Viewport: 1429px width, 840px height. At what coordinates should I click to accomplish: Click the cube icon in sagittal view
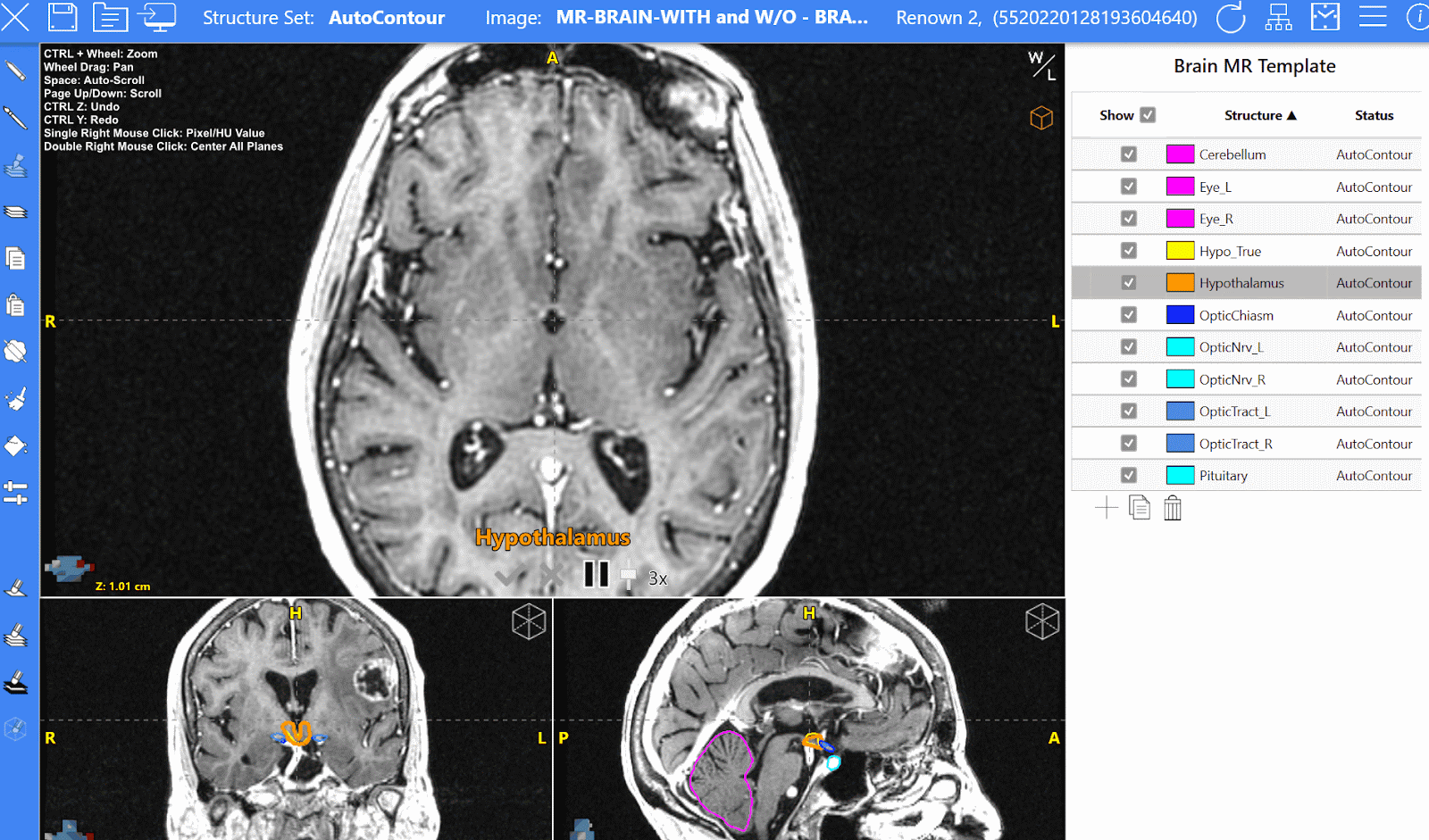1042,621
